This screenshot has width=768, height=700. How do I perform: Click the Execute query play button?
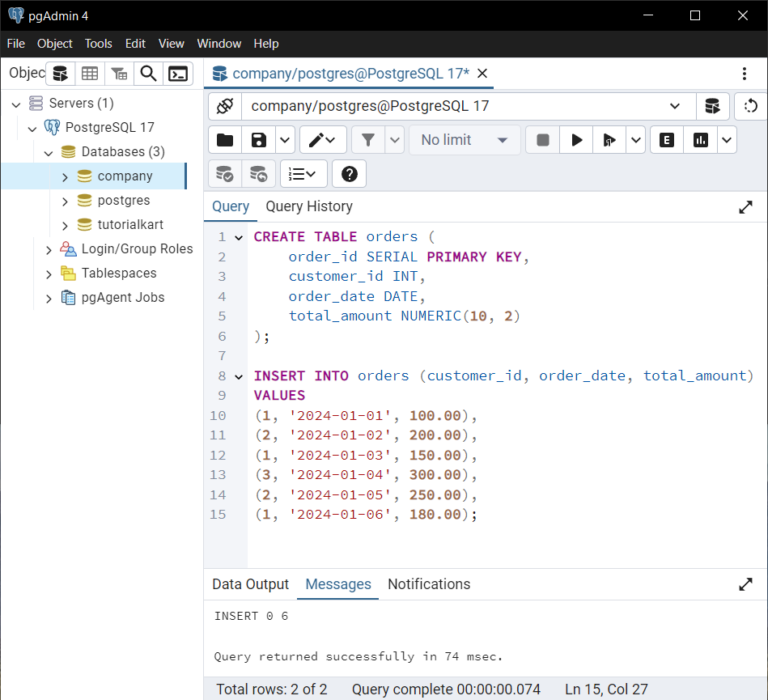tap(576, 140)
